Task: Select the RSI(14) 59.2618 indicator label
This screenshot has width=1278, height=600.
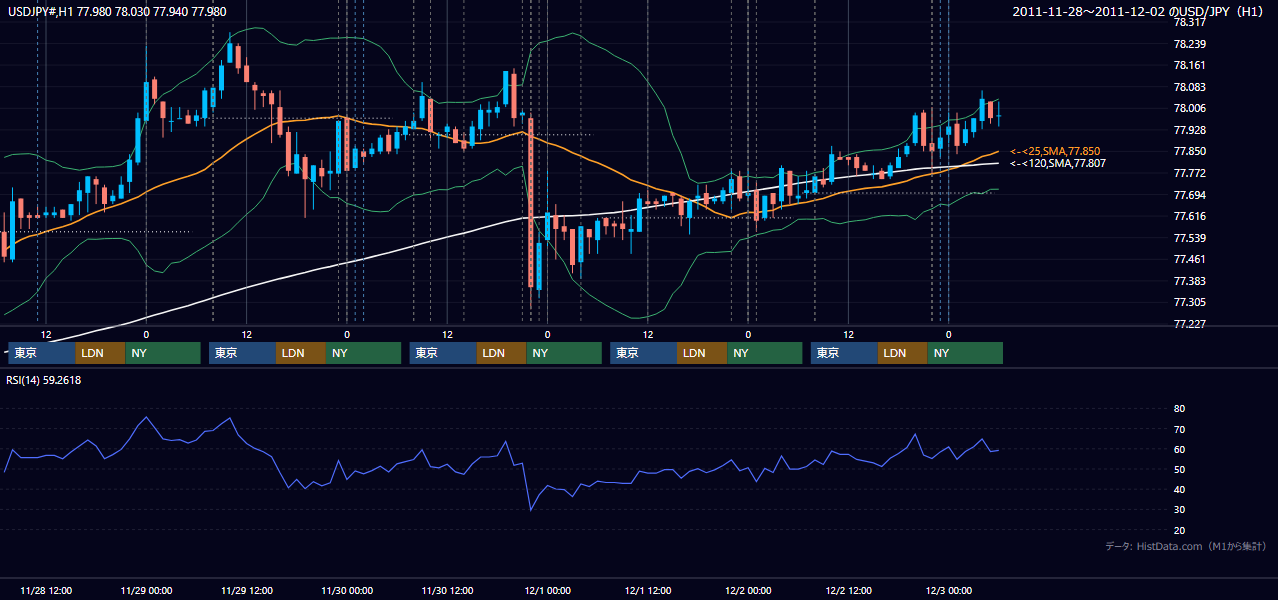Action: (x=44, y=380)
